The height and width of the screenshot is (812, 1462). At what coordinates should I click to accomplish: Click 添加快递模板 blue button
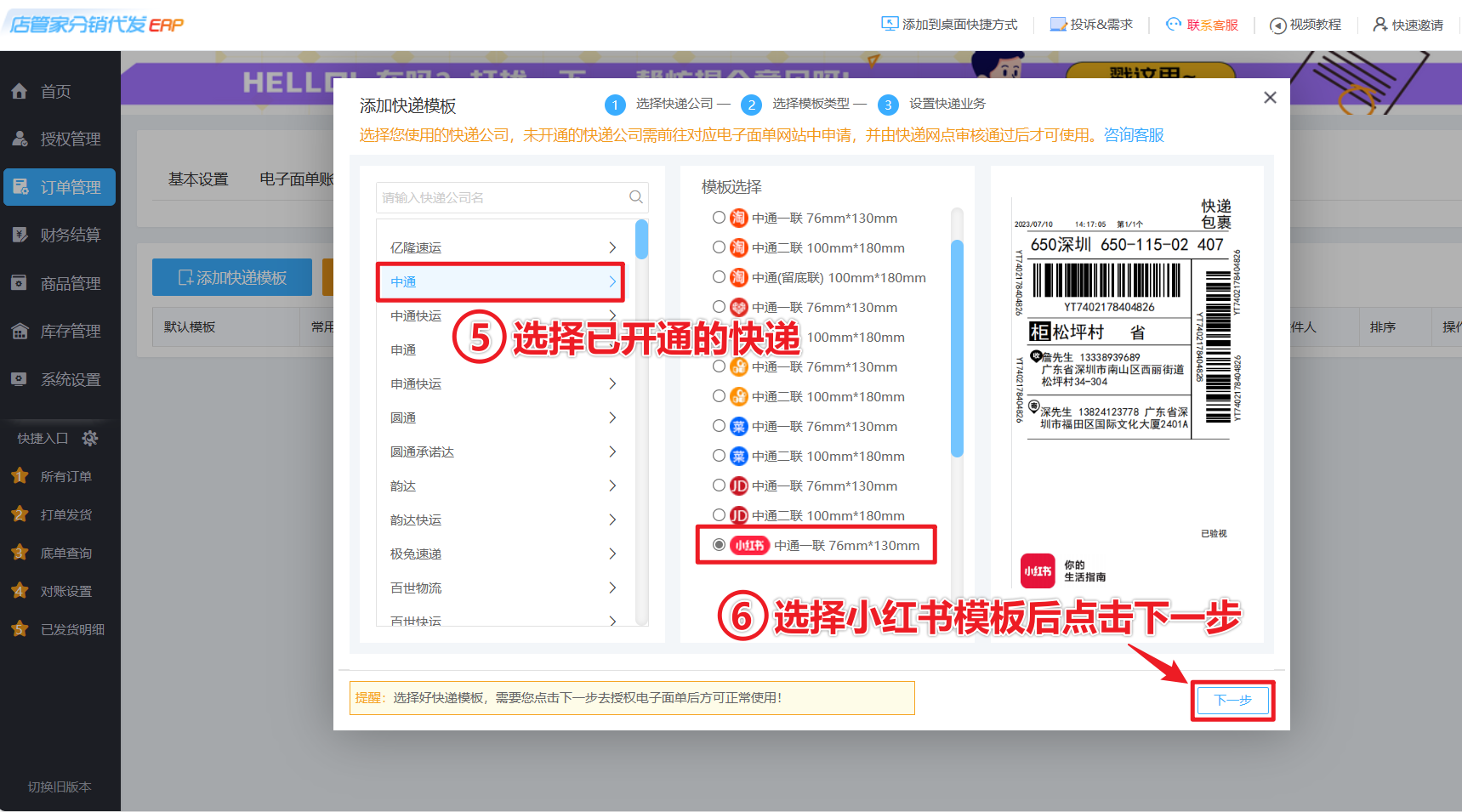(x=232, y=277)
